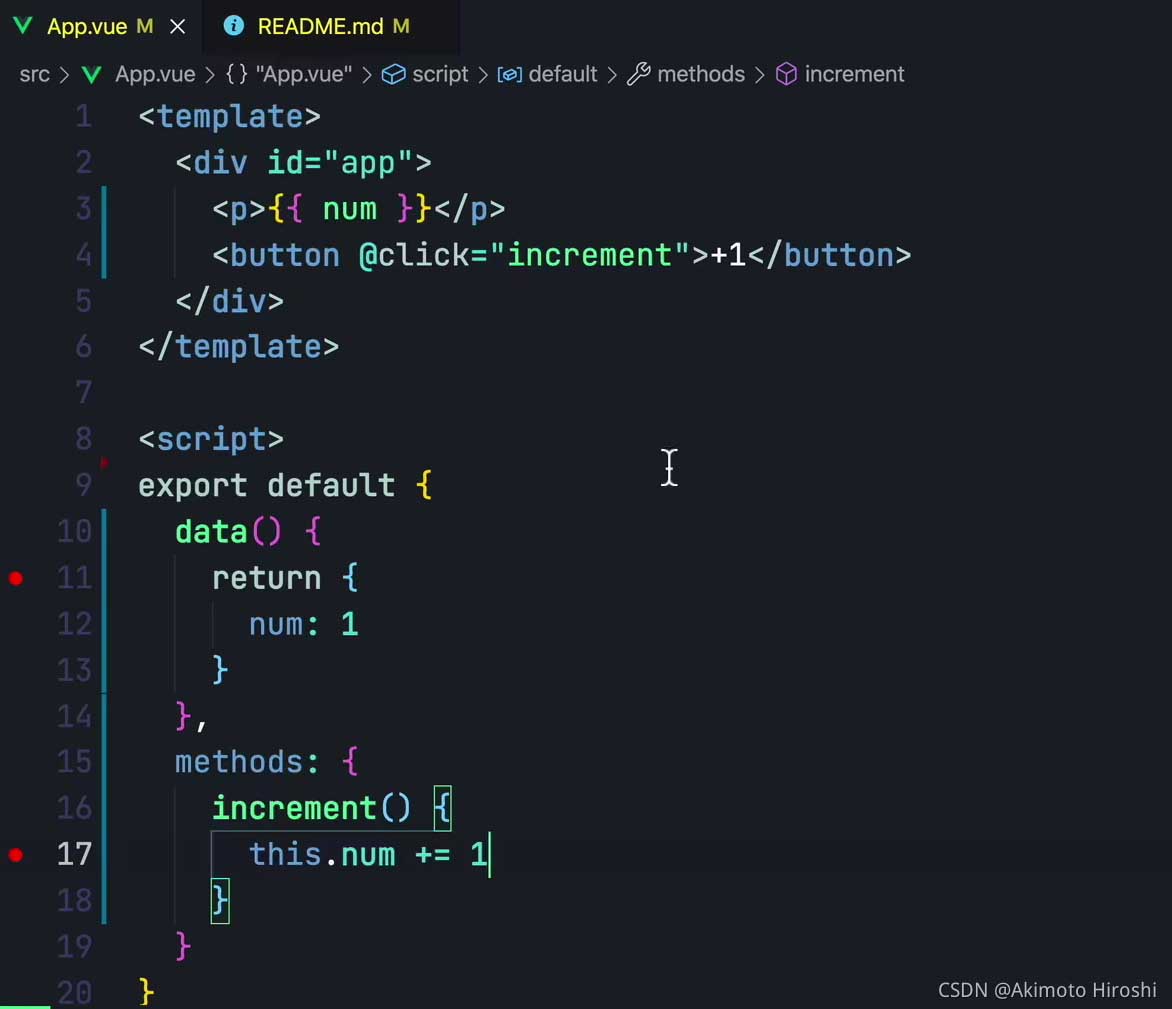Select the App.vue editor tab

tap(87, 27)
